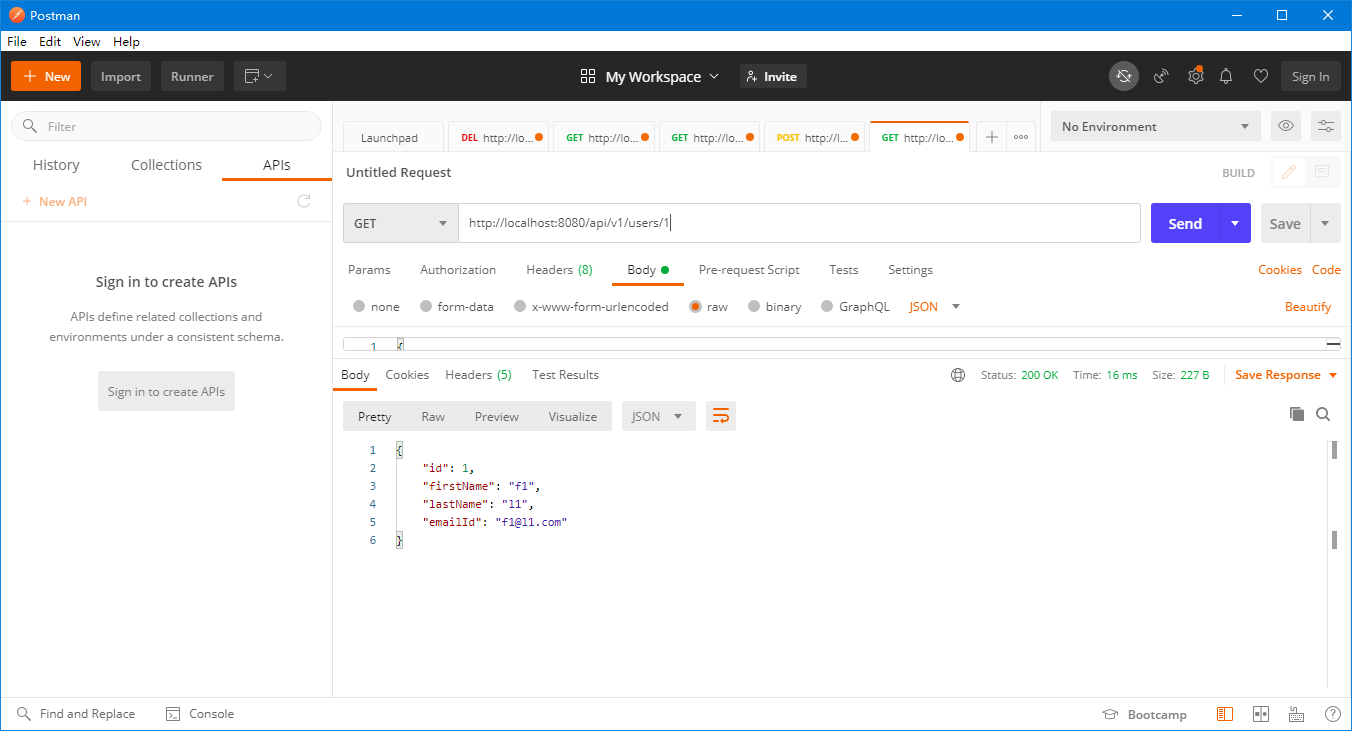The width and height of the screenshot is (1352, 731).
Task: Click the Invite button
Action: 773,76
